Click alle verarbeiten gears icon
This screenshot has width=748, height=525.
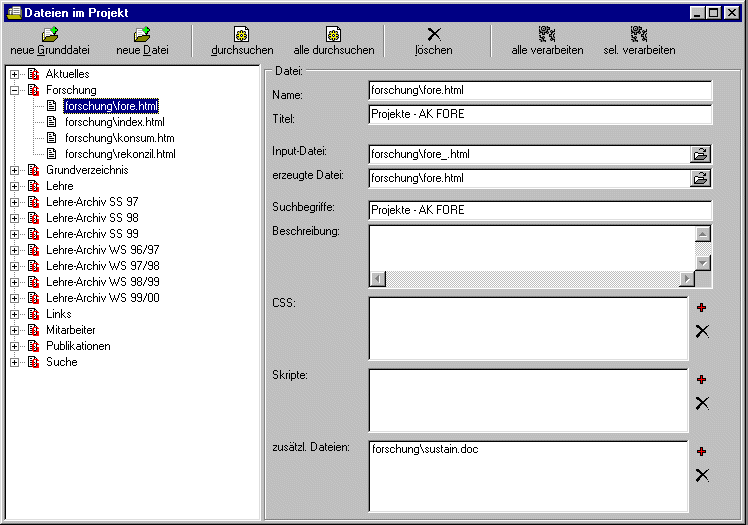(x=547, y=34)
